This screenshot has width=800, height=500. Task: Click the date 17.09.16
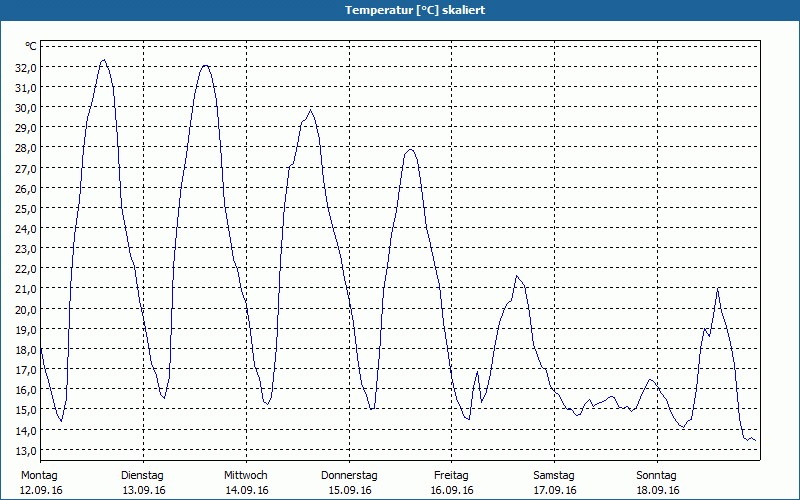click(x=555, y=490)
